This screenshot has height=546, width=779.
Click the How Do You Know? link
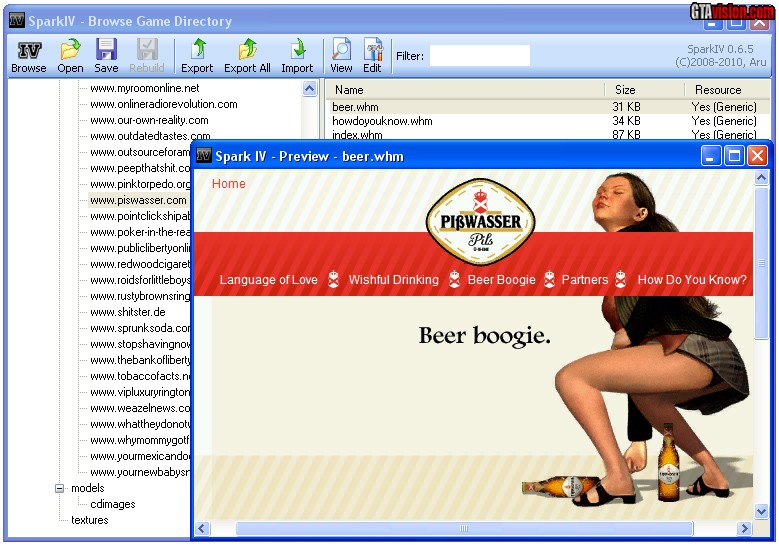coord(691,280)
